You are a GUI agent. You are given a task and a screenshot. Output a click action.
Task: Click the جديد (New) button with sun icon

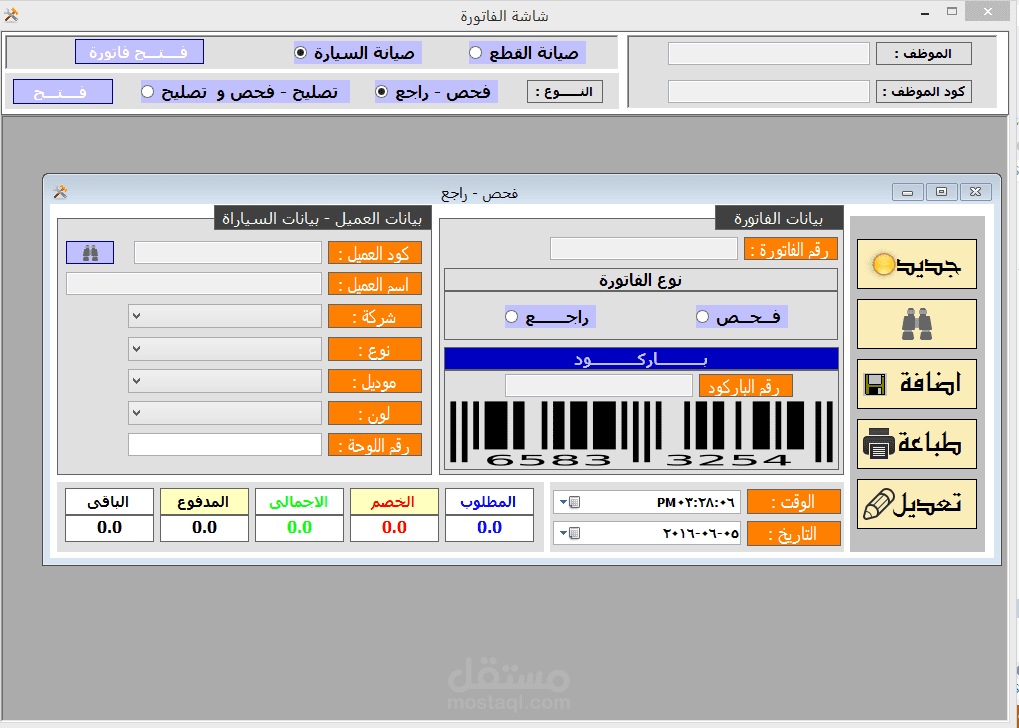point(916,264)
